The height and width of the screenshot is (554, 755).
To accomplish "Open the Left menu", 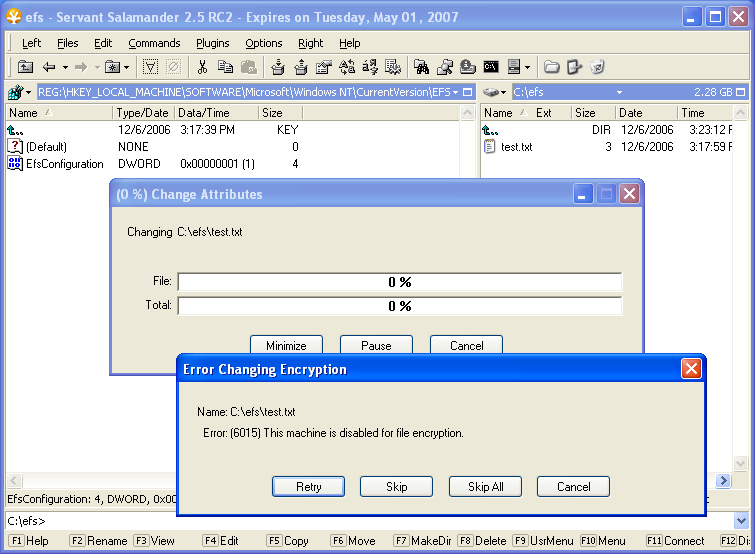I will coord(31,43).
